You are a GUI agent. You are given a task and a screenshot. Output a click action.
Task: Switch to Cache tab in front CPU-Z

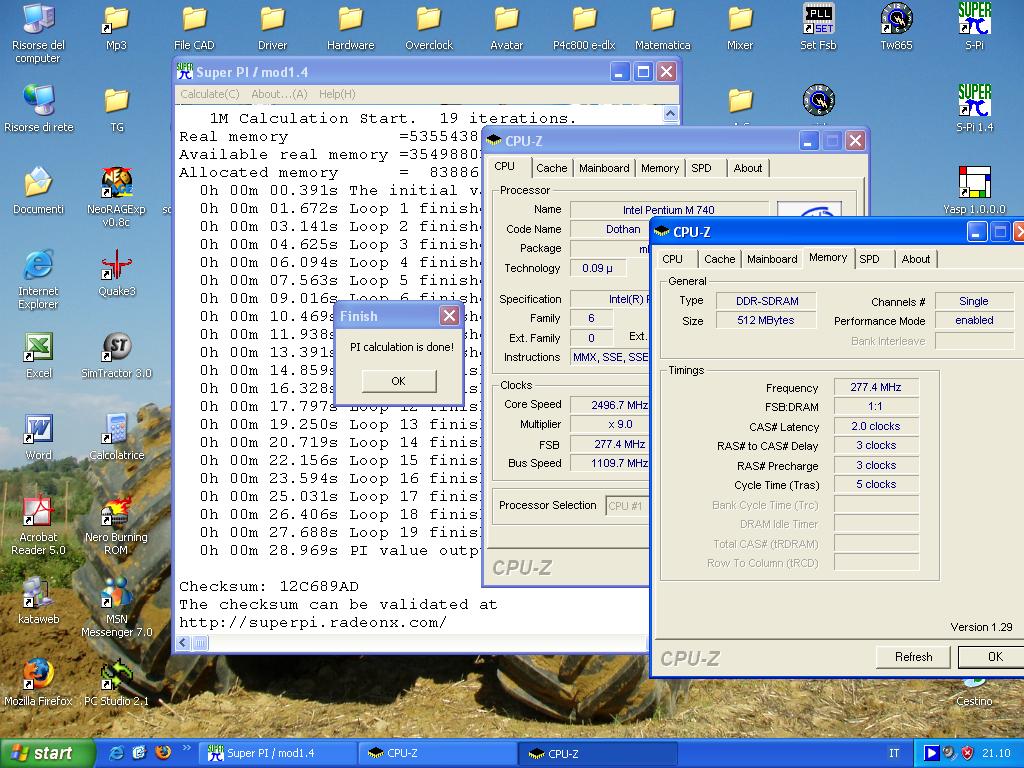720,259
